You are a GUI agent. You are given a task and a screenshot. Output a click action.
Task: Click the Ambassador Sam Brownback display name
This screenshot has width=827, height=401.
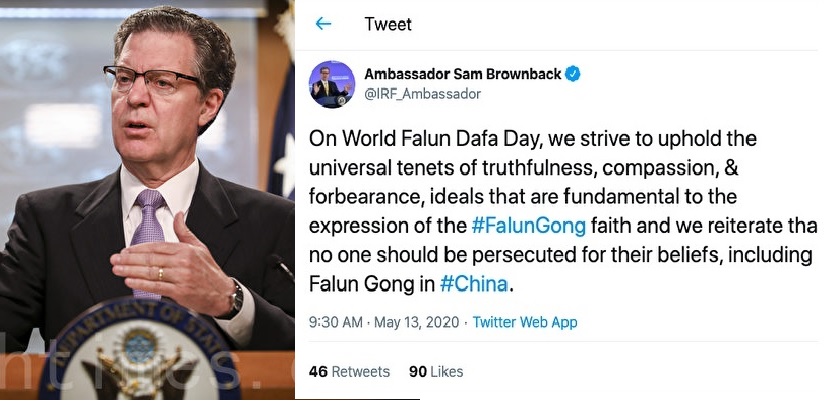tap(462, 74)
